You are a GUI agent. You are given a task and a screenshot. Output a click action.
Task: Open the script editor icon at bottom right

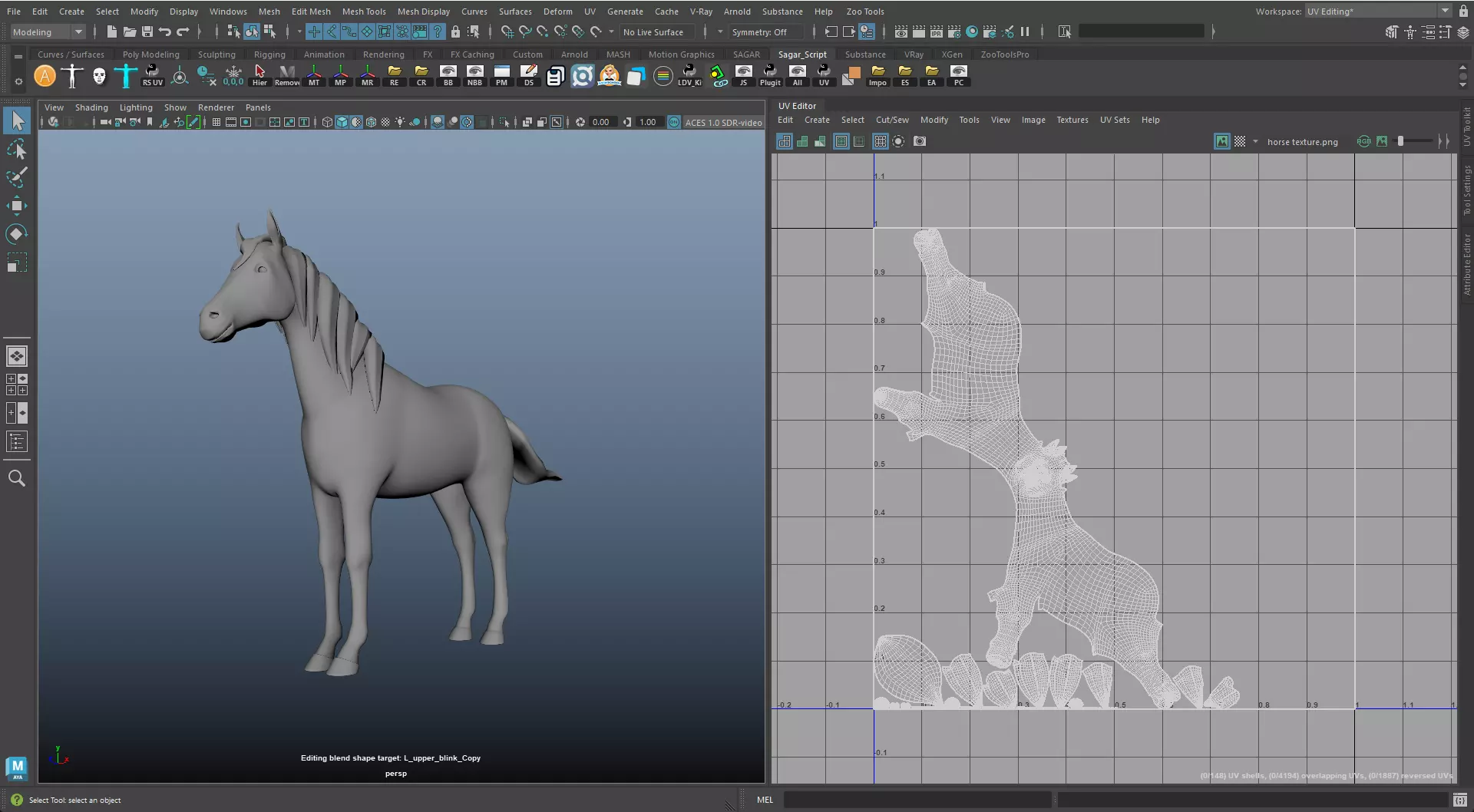pyautogui.click(x=1459, y=800)
